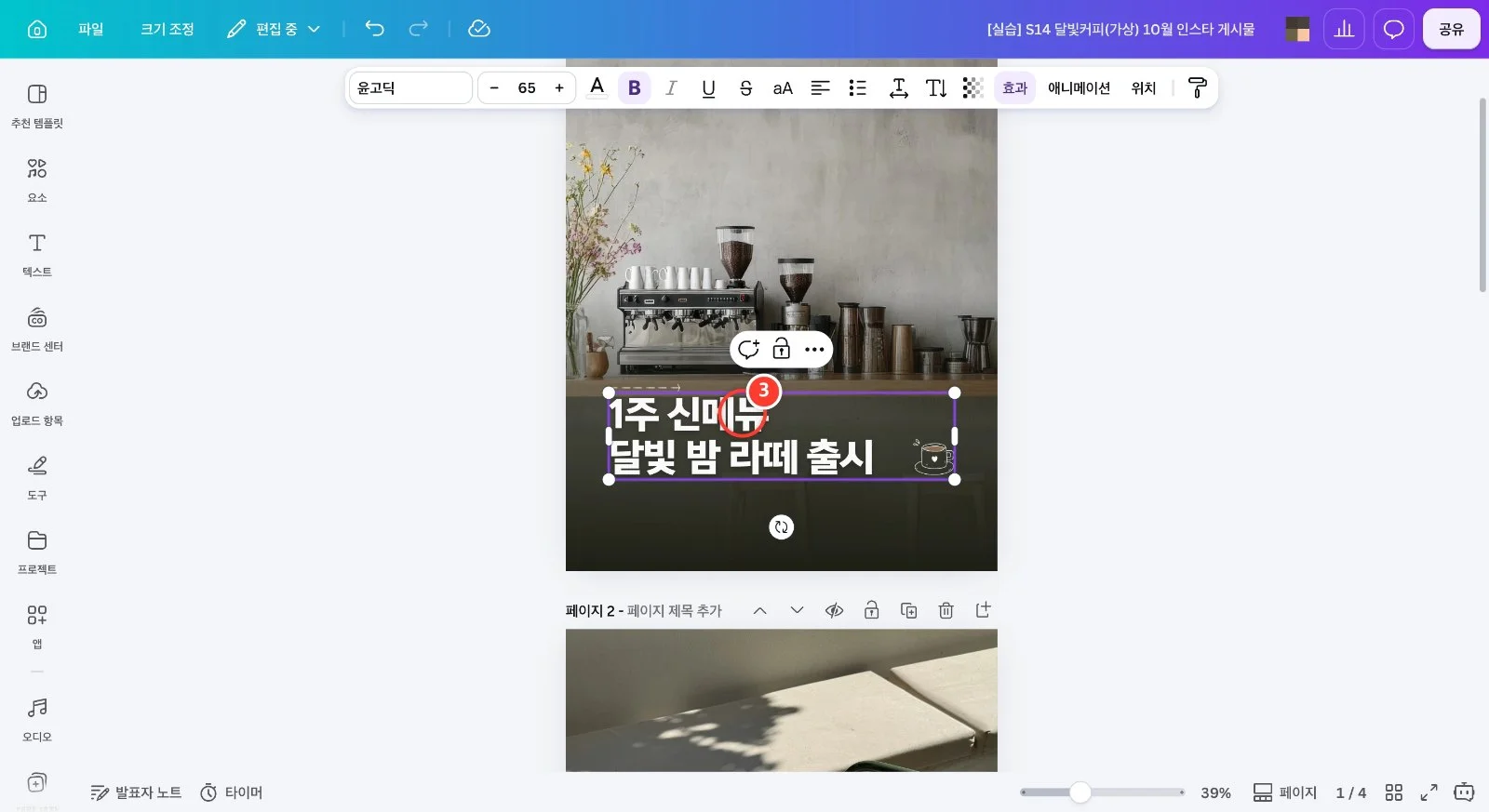
Task: Open more options ellipsis on text box
Action: click(814, 350)
